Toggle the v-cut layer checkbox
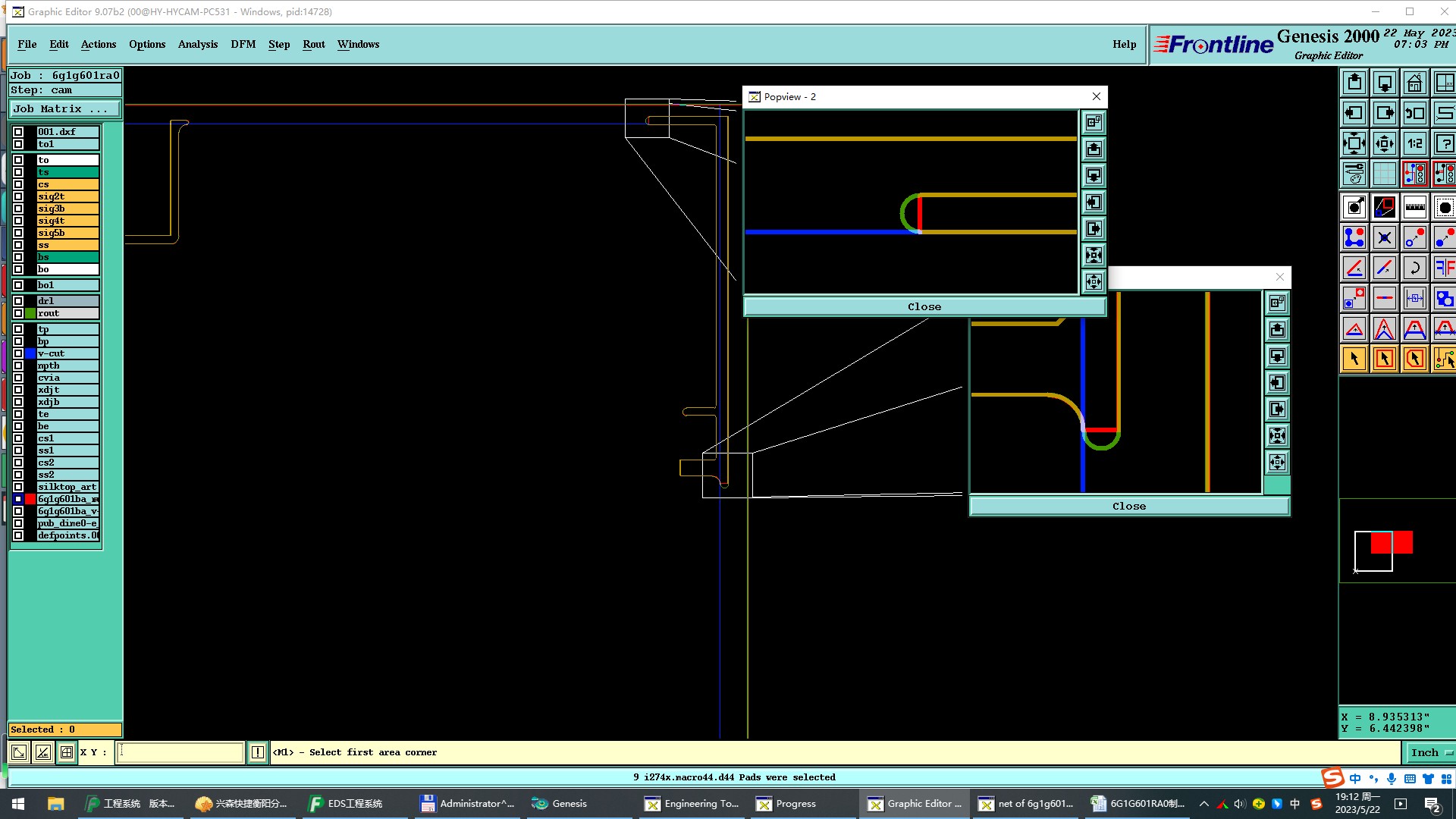 [18, 353]
